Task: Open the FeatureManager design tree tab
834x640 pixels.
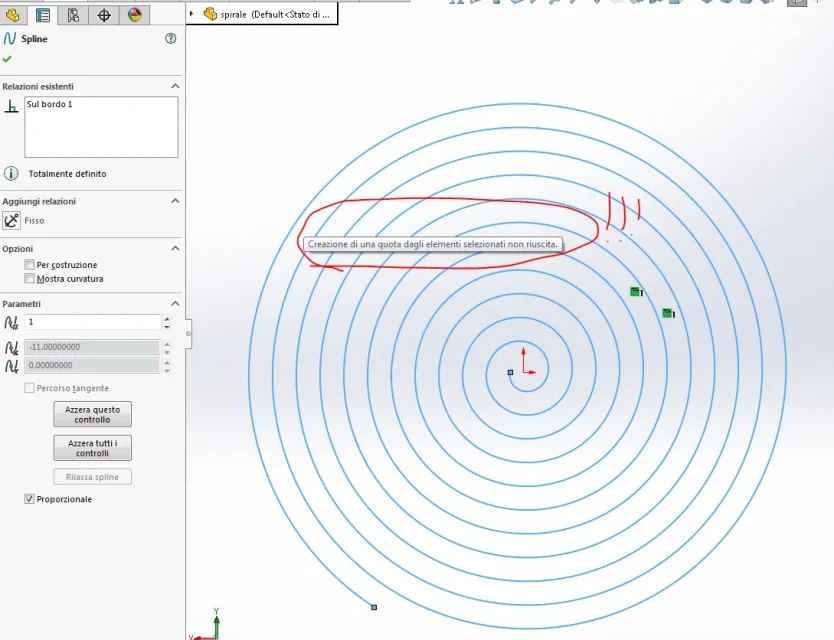Action: 13,15
